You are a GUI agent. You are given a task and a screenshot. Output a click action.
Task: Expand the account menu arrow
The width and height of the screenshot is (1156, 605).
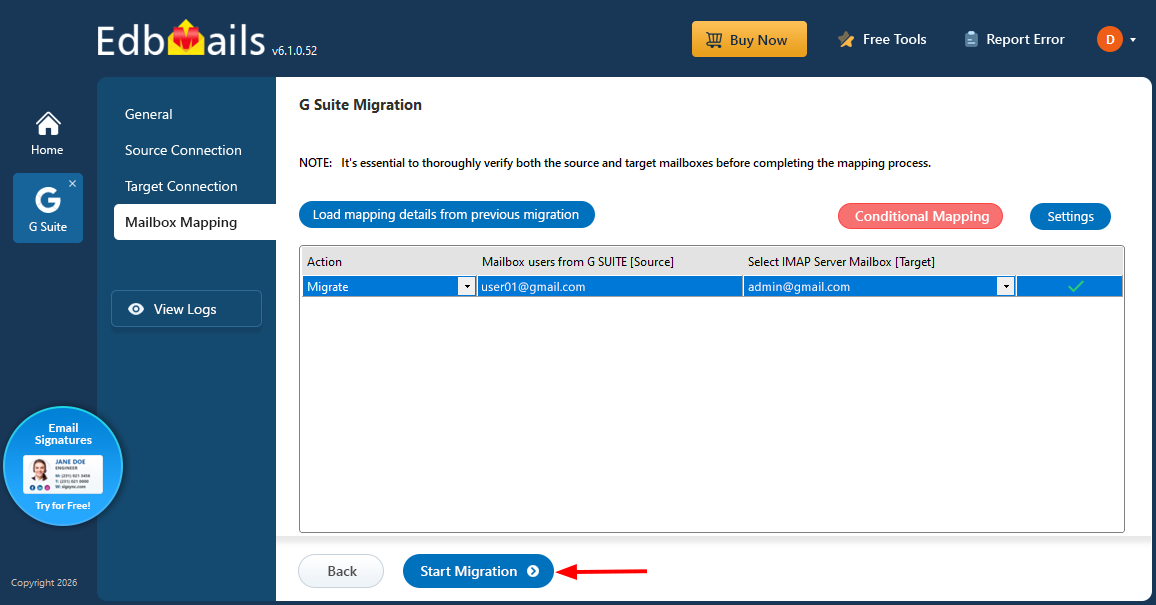point(1133,40)
